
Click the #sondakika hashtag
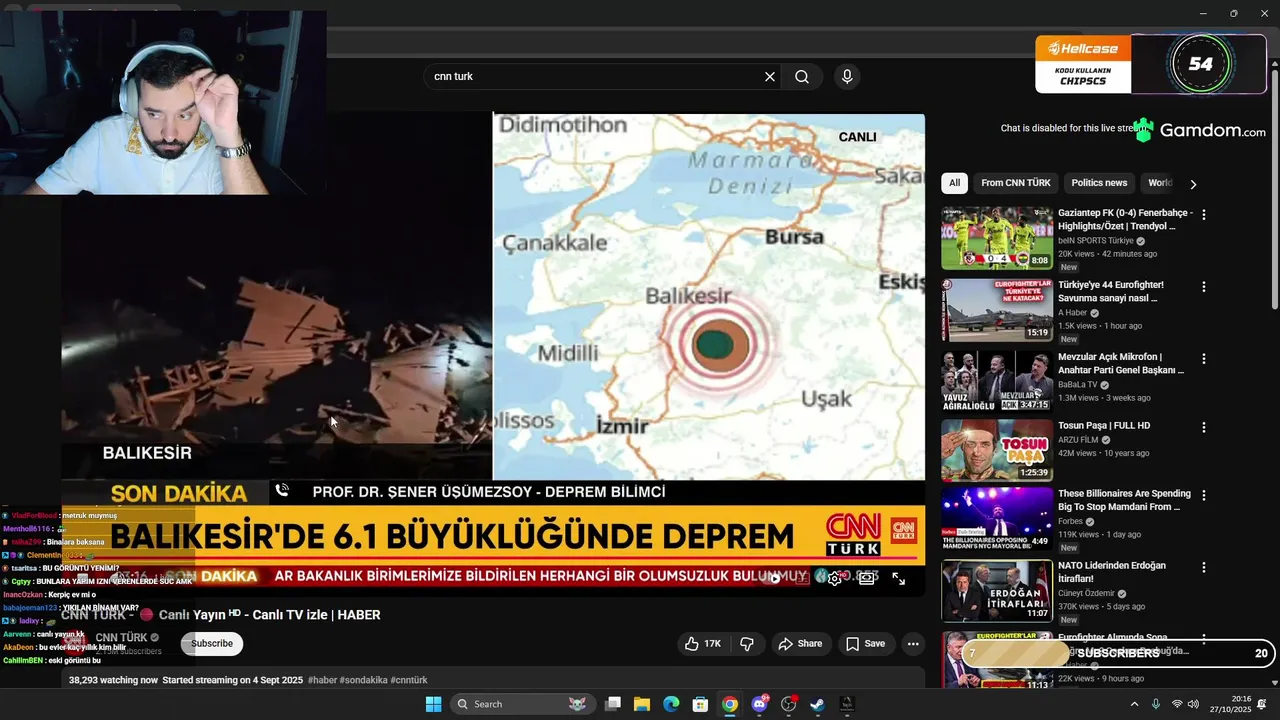click(x=363, y=680)
